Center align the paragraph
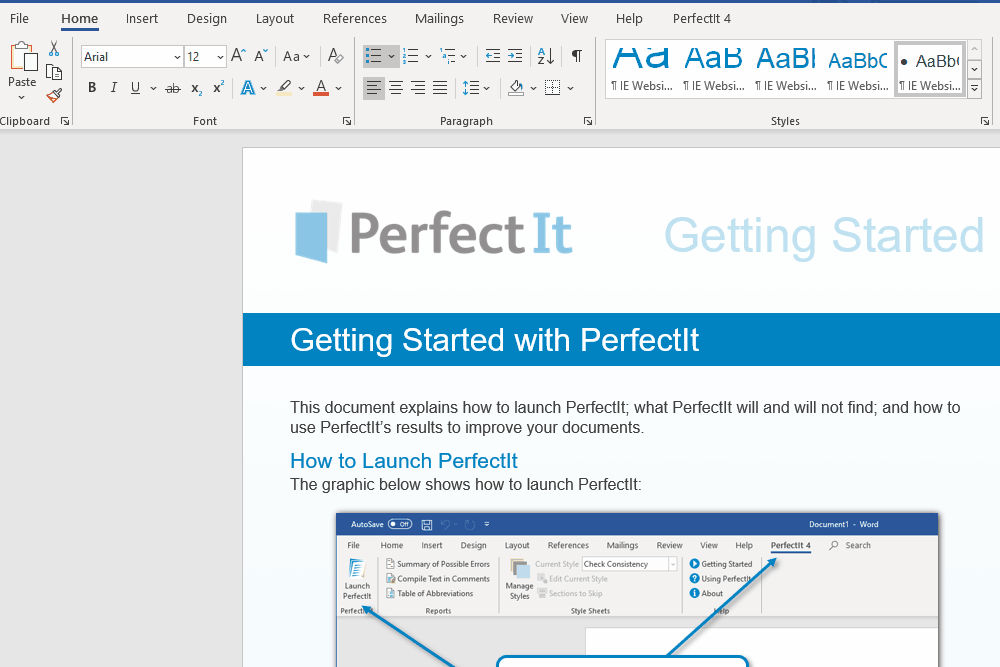This screenshot has width=1000, height=667. point(396,88)
